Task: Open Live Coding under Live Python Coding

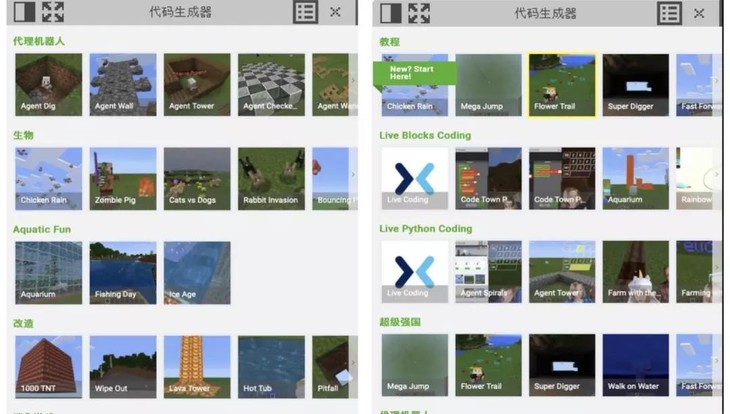Action: click(x=415, y=272)
